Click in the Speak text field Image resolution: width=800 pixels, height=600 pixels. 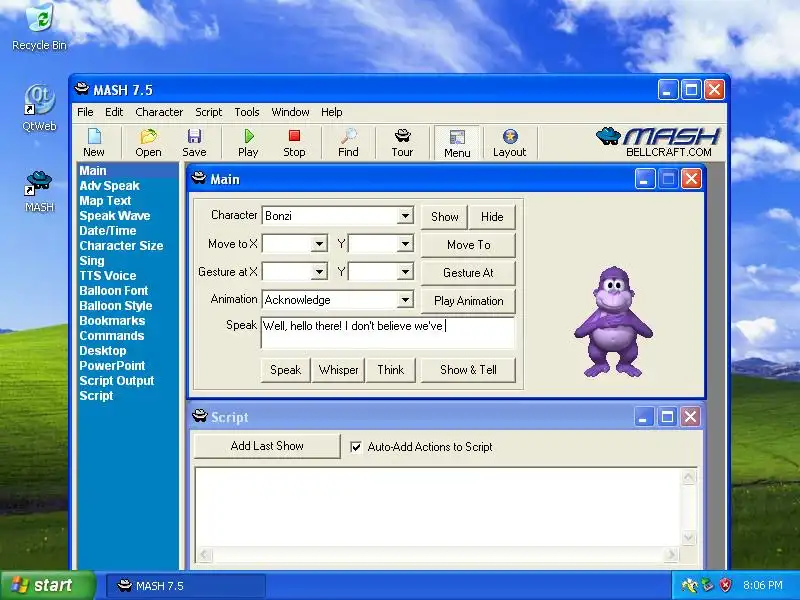[388, 333]
